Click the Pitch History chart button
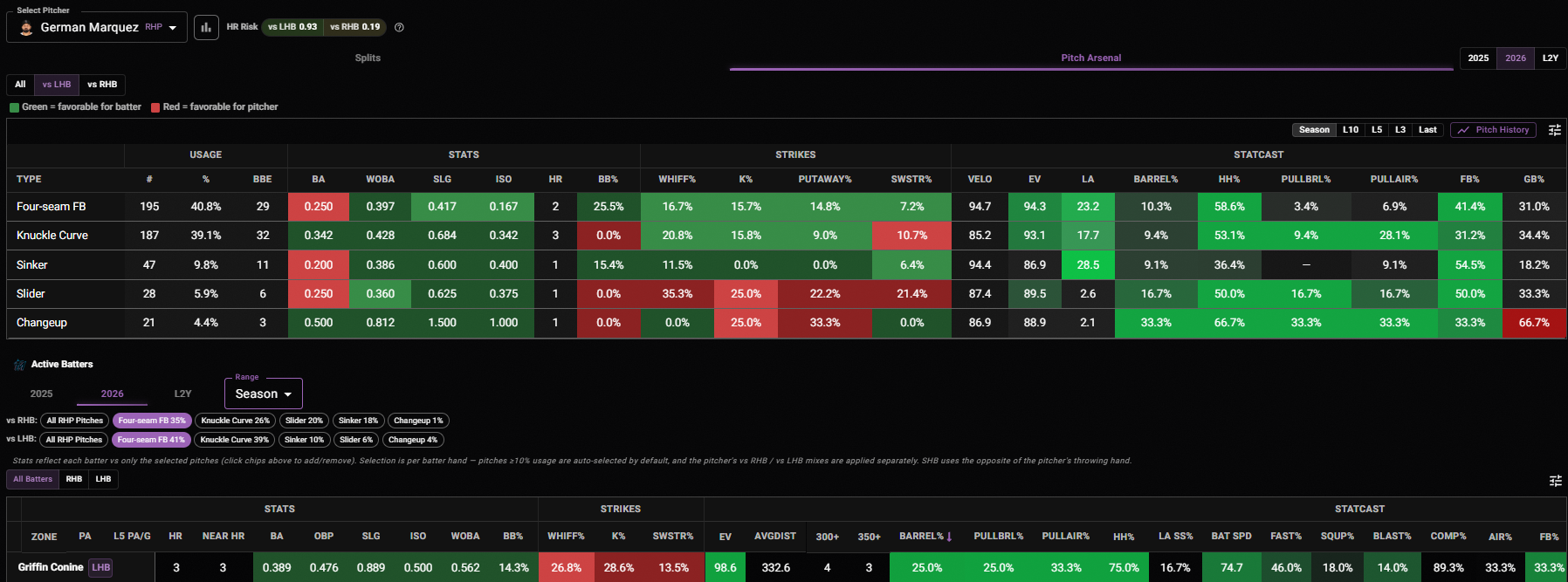The height and width of the screenshot is (582, 1568). 1493,130
